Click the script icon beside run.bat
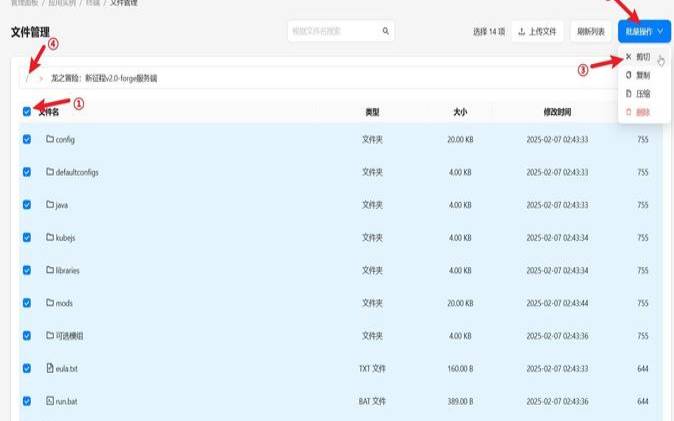This screenshot has height=421, width=674. [x=49, y=401]
